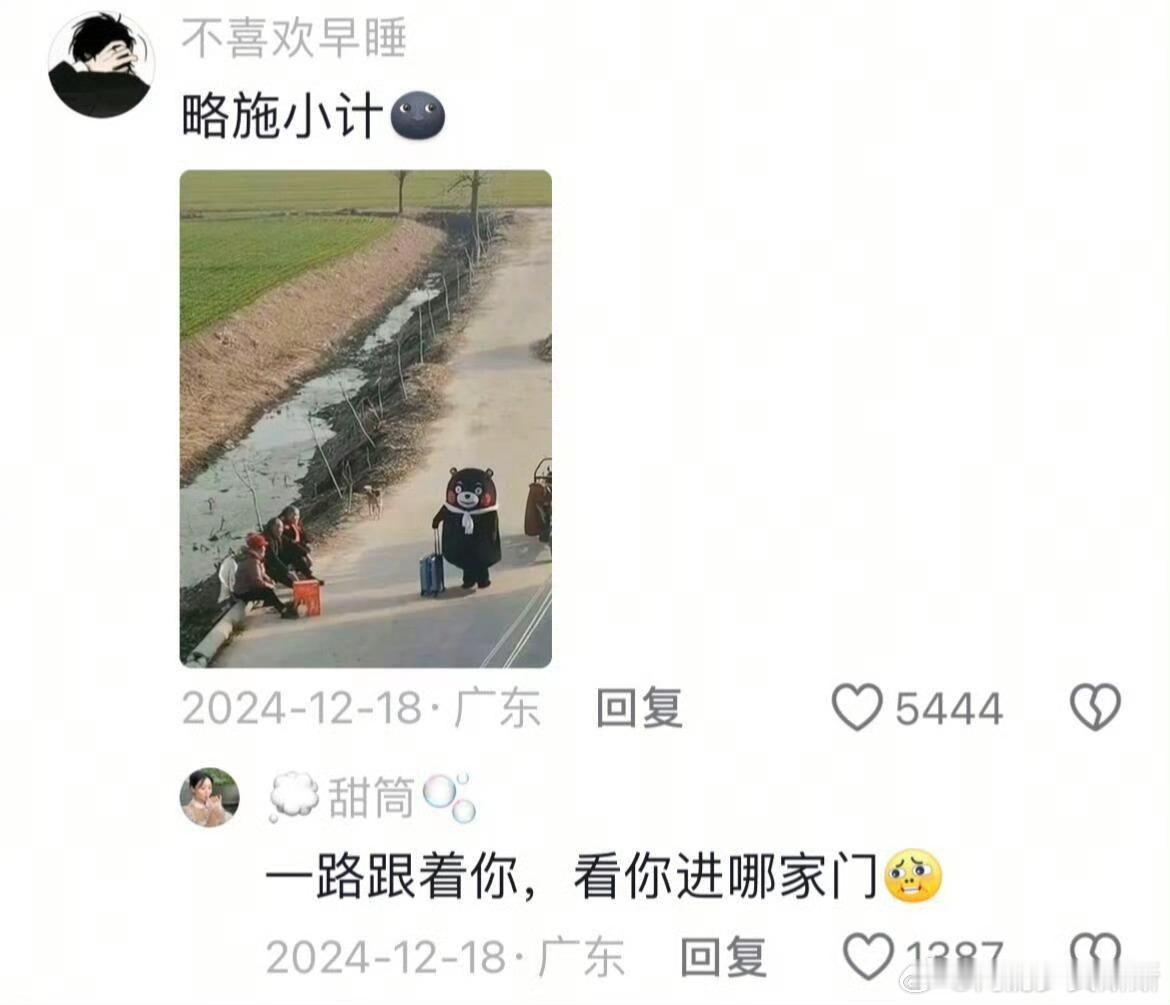
Task: Open the username 不喜欢早睡
Action: coord(294,38)
